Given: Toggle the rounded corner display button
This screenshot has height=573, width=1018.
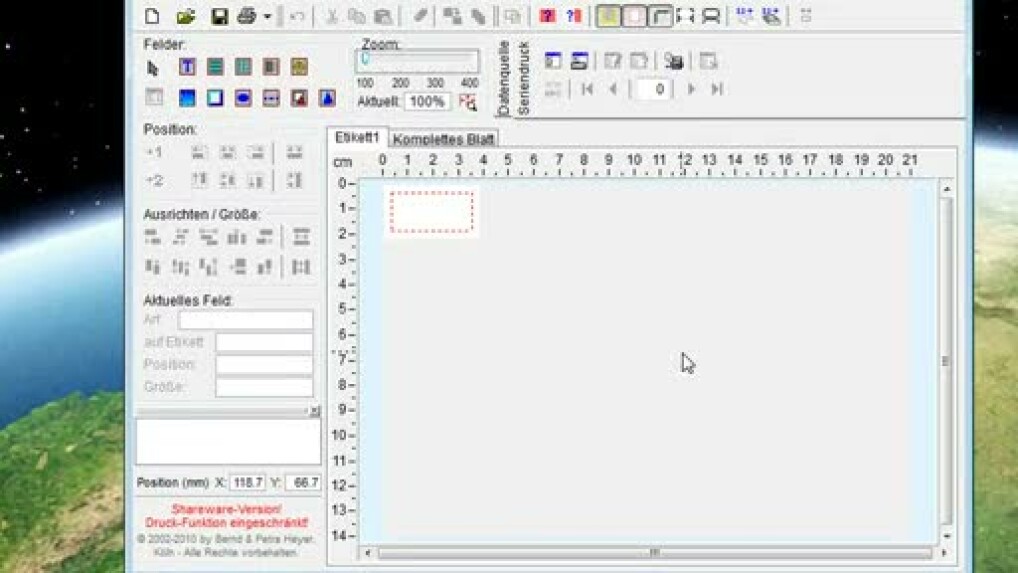Looking at the screenshot, I should pyautogui.click(x=660, y=16).
